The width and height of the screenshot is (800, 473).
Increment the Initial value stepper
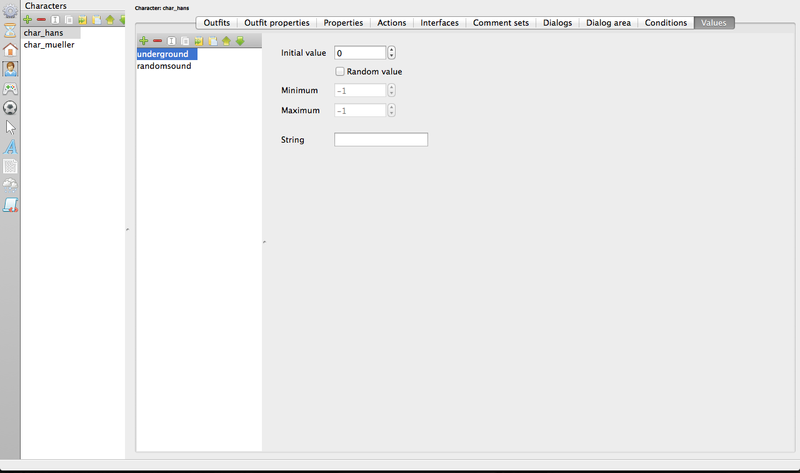[391, 49]
